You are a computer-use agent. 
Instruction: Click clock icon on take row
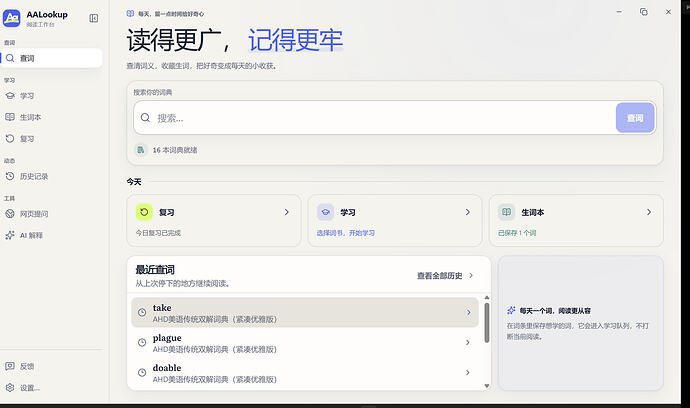click(142, 312)
